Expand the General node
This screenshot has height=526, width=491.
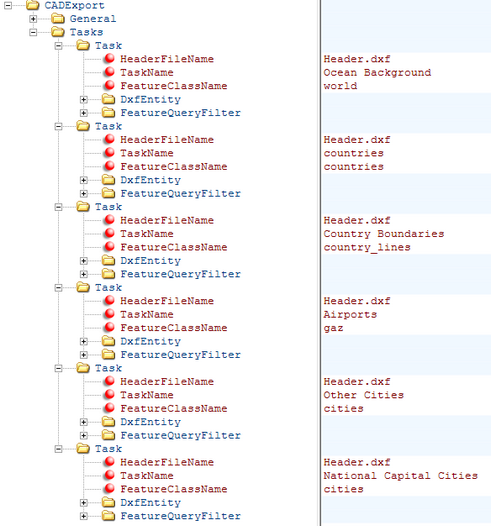pyautogui.click(x=33, y=19)
